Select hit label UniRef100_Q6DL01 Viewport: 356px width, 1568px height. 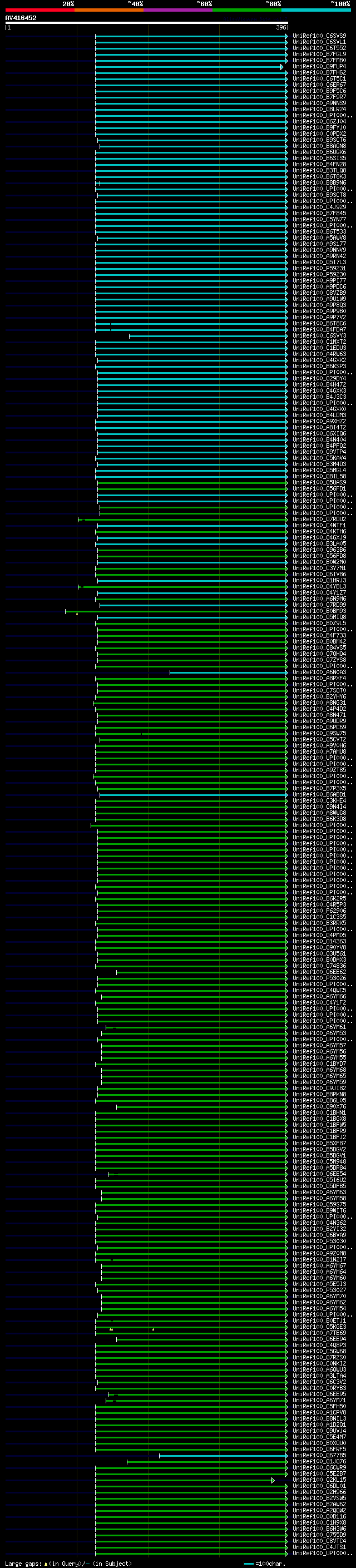pos(319,1486)
